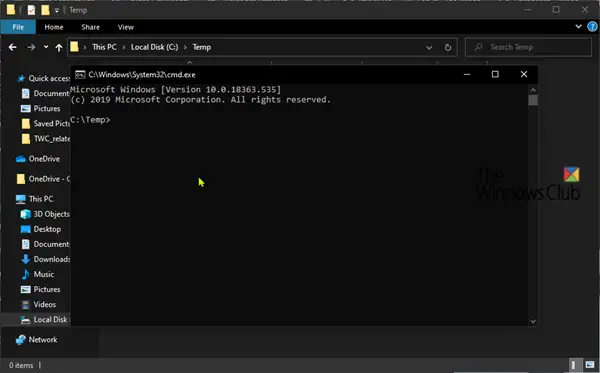This screenshot has height=373, width=600.
Task: Open Desktop in sidebar
Action: coord(41,229)
